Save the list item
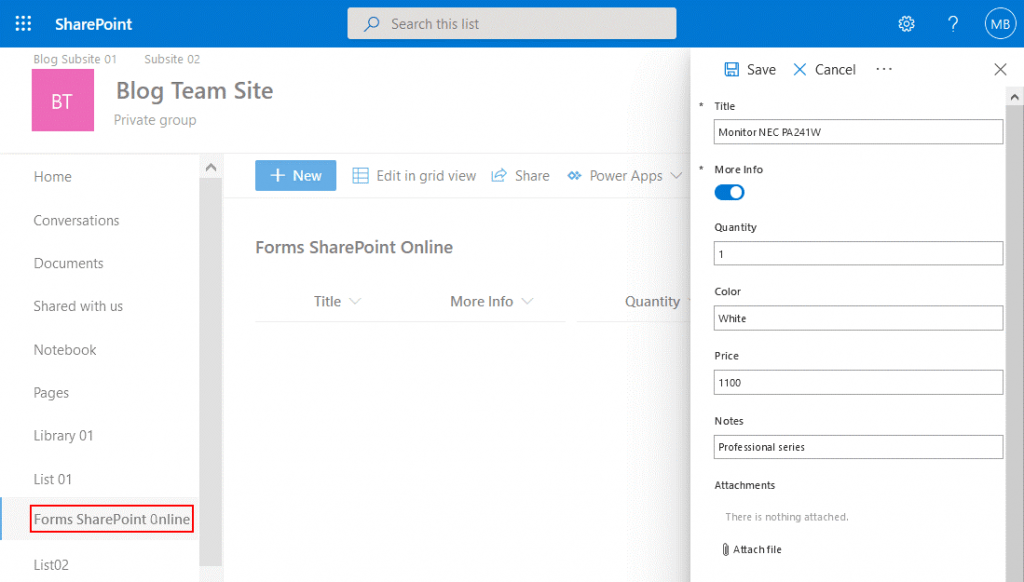This screenshot has width=1024, height=582. pos(748,69)
